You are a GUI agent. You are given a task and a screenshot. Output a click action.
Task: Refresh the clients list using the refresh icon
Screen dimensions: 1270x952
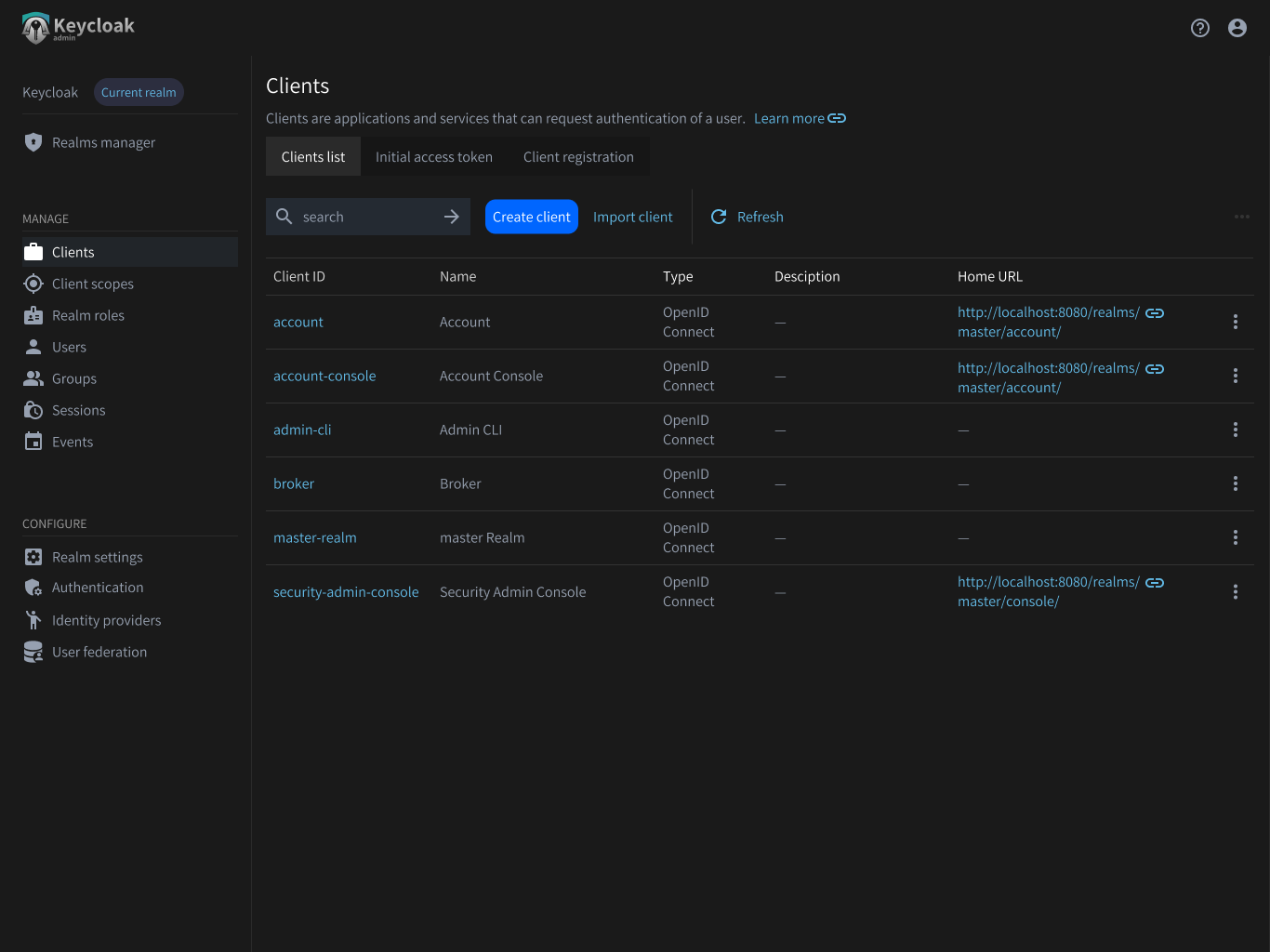click(x=718, y=217)
